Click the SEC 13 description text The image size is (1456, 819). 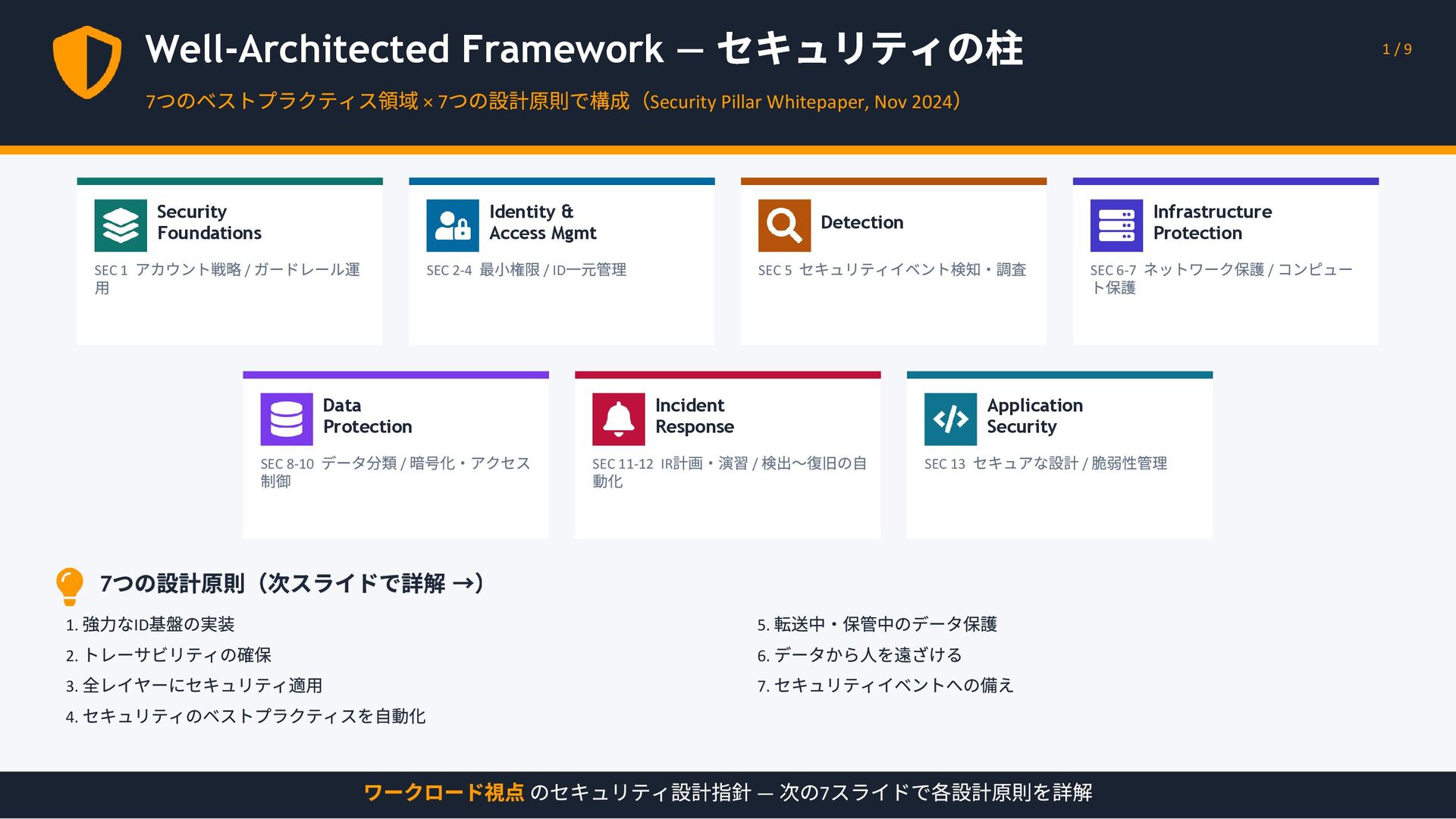coord(1045,463)
